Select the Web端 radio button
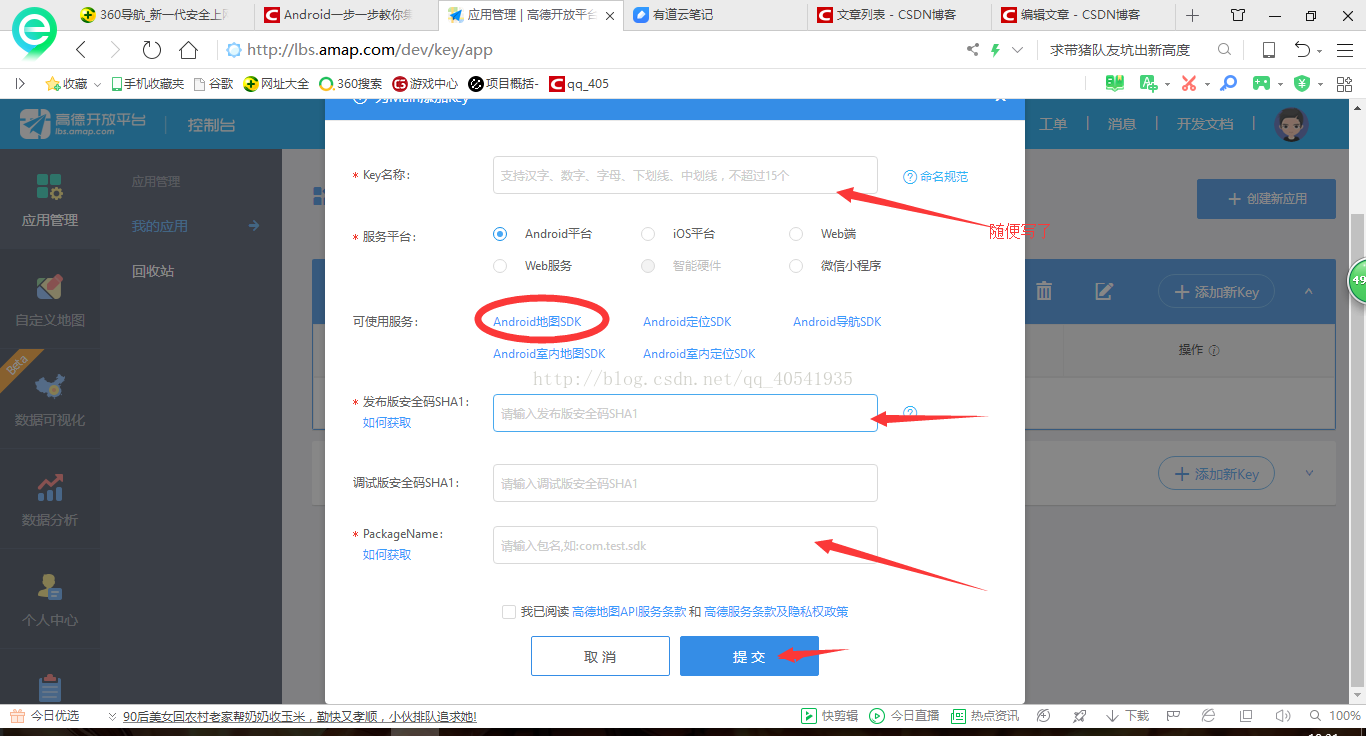This screenshot has height=736, width=1366. pyautogui.click(x=796, y=234)
